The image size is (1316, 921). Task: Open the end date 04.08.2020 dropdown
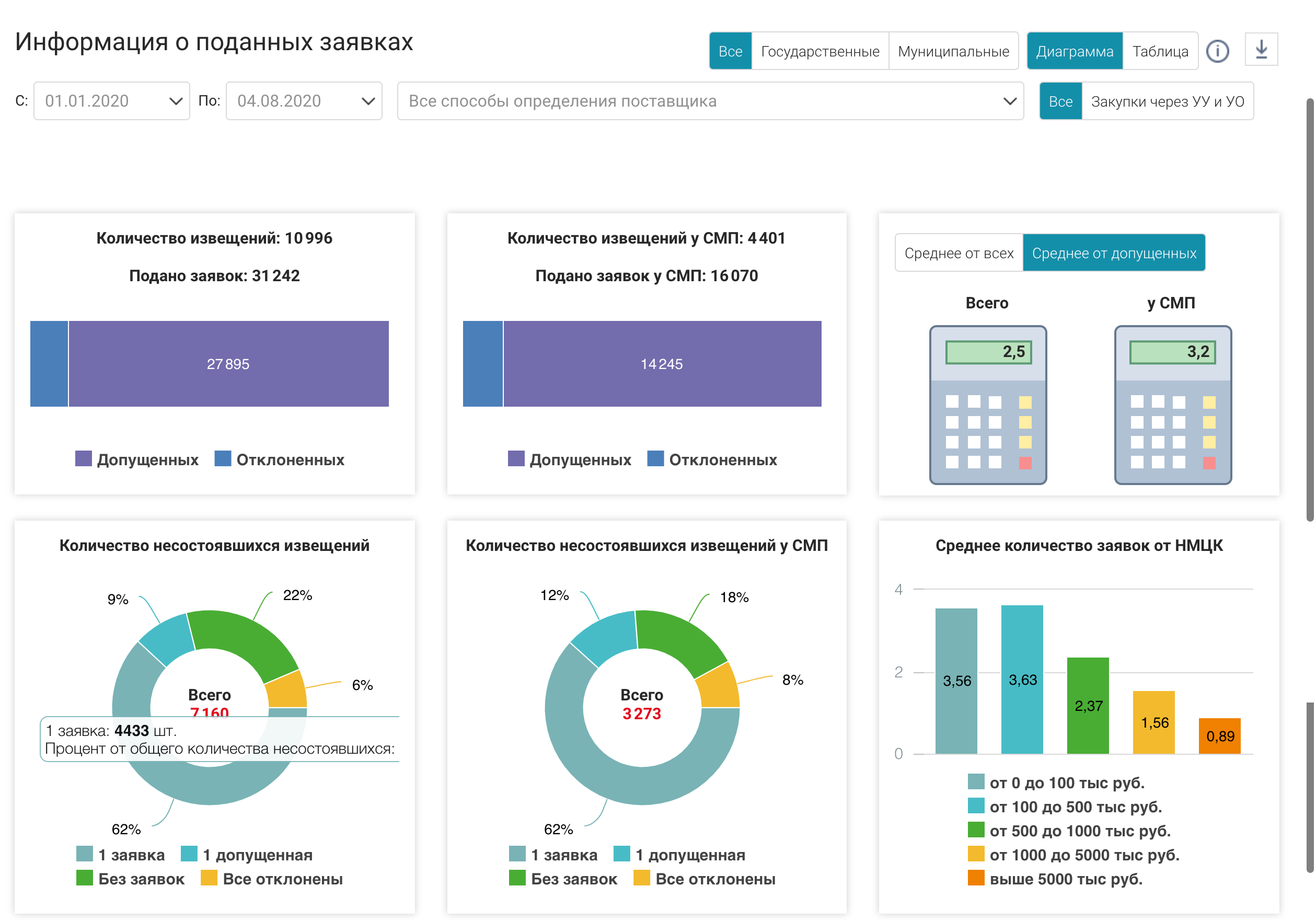[x=304, y=101]
